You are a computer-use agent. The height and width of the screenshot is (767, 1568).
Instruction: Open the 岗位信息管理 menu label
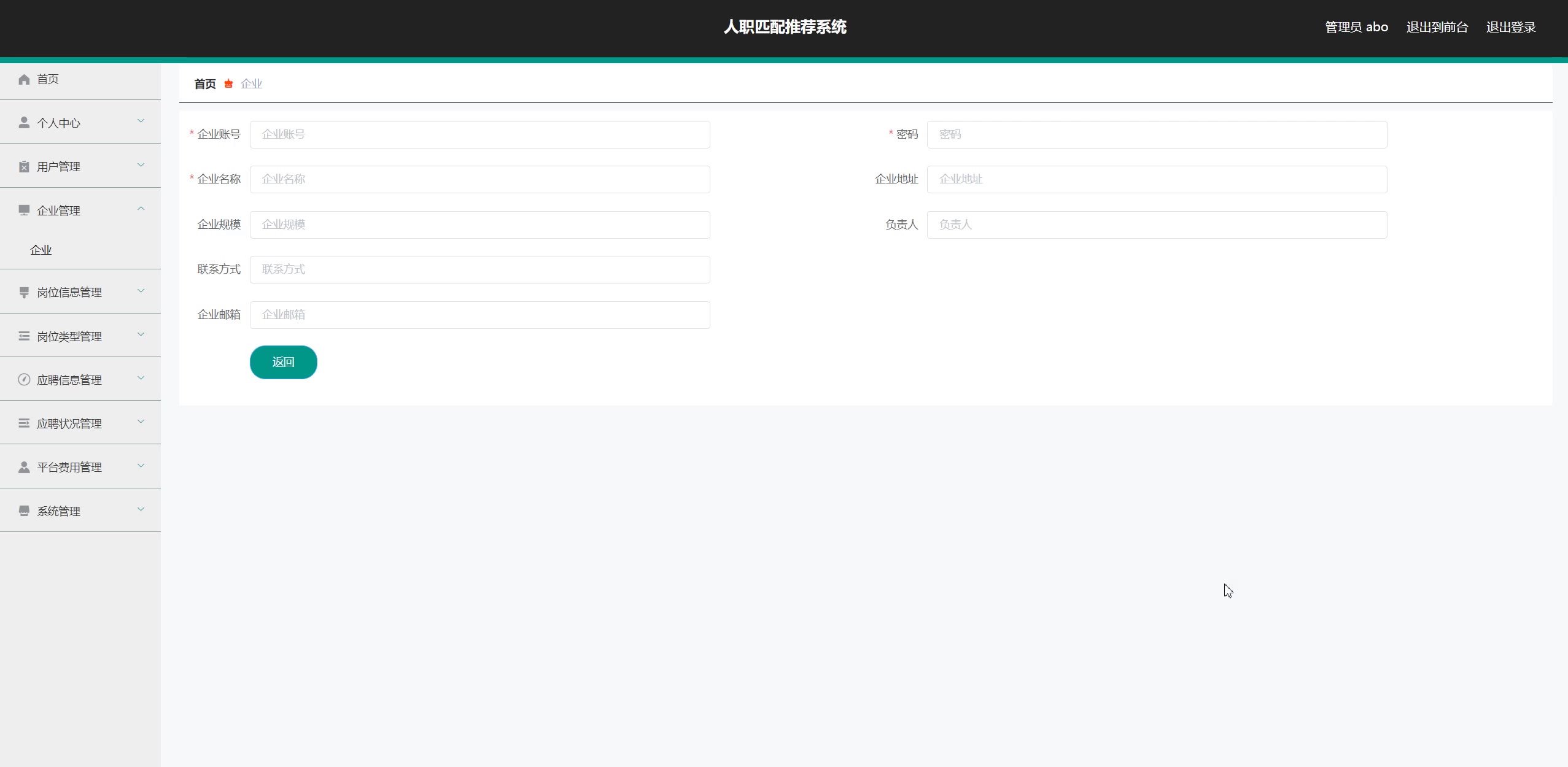(x=69, y=292)
